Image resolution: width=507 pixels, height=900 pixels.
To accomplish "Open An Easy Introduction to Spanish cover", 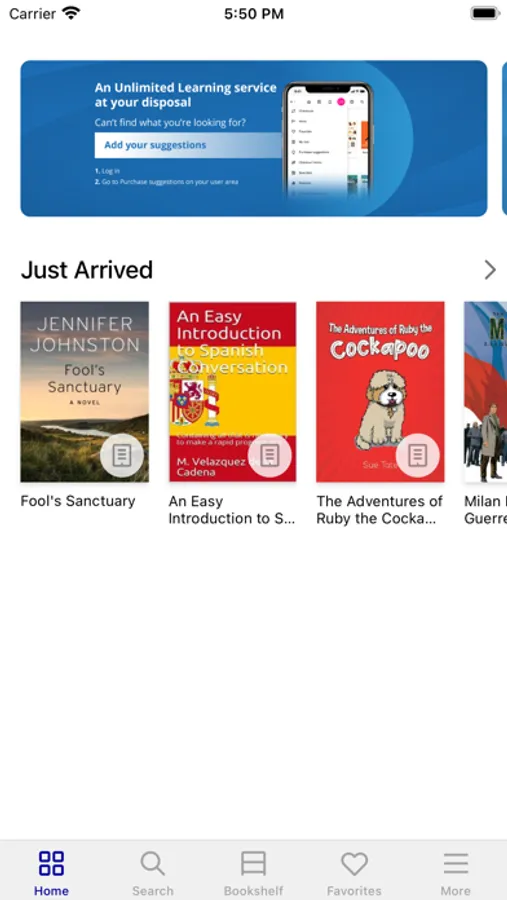I will (233, 391).
